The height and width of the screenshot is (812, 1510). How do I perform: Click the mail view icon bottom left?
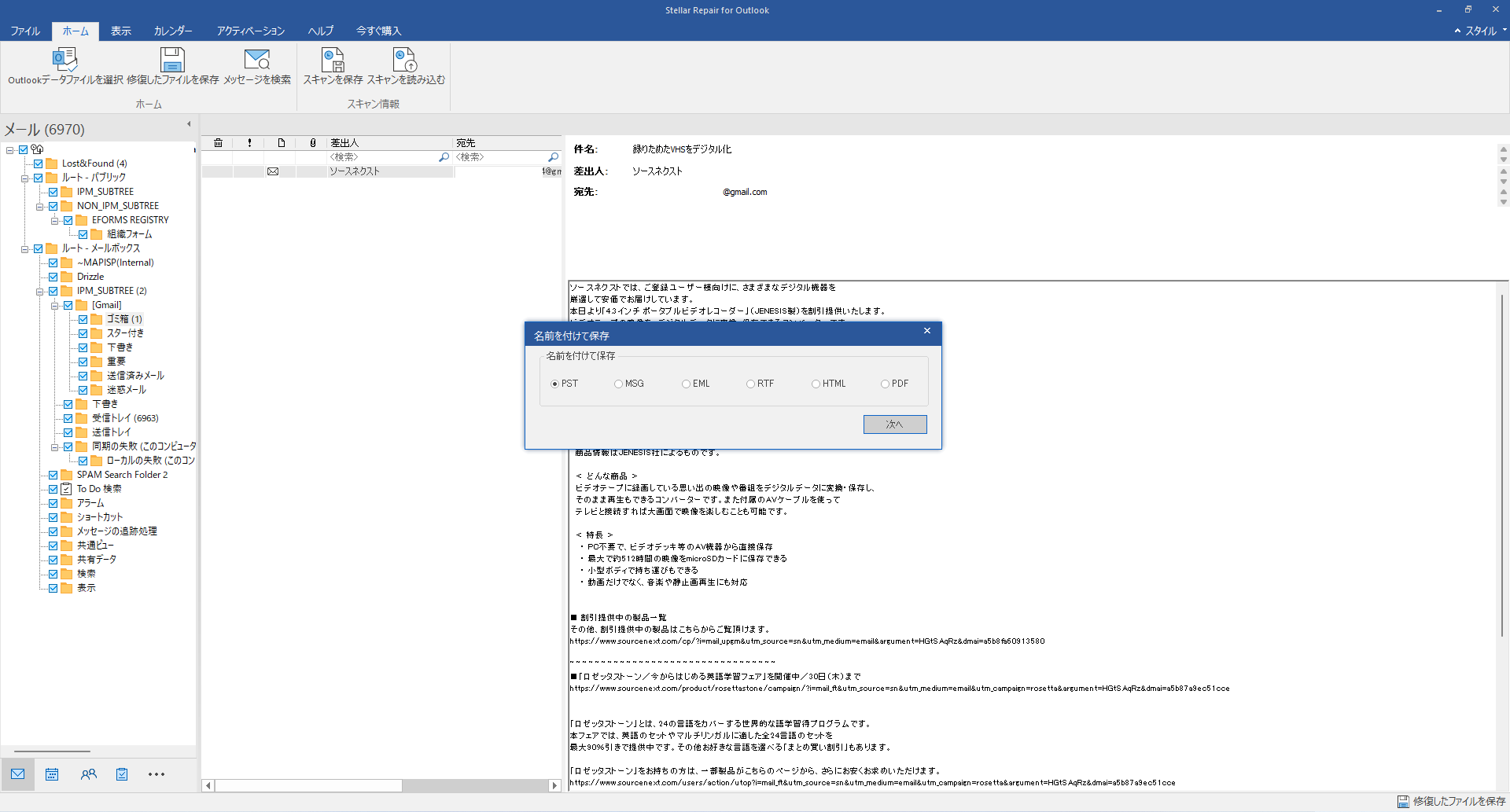click(17, 774)
